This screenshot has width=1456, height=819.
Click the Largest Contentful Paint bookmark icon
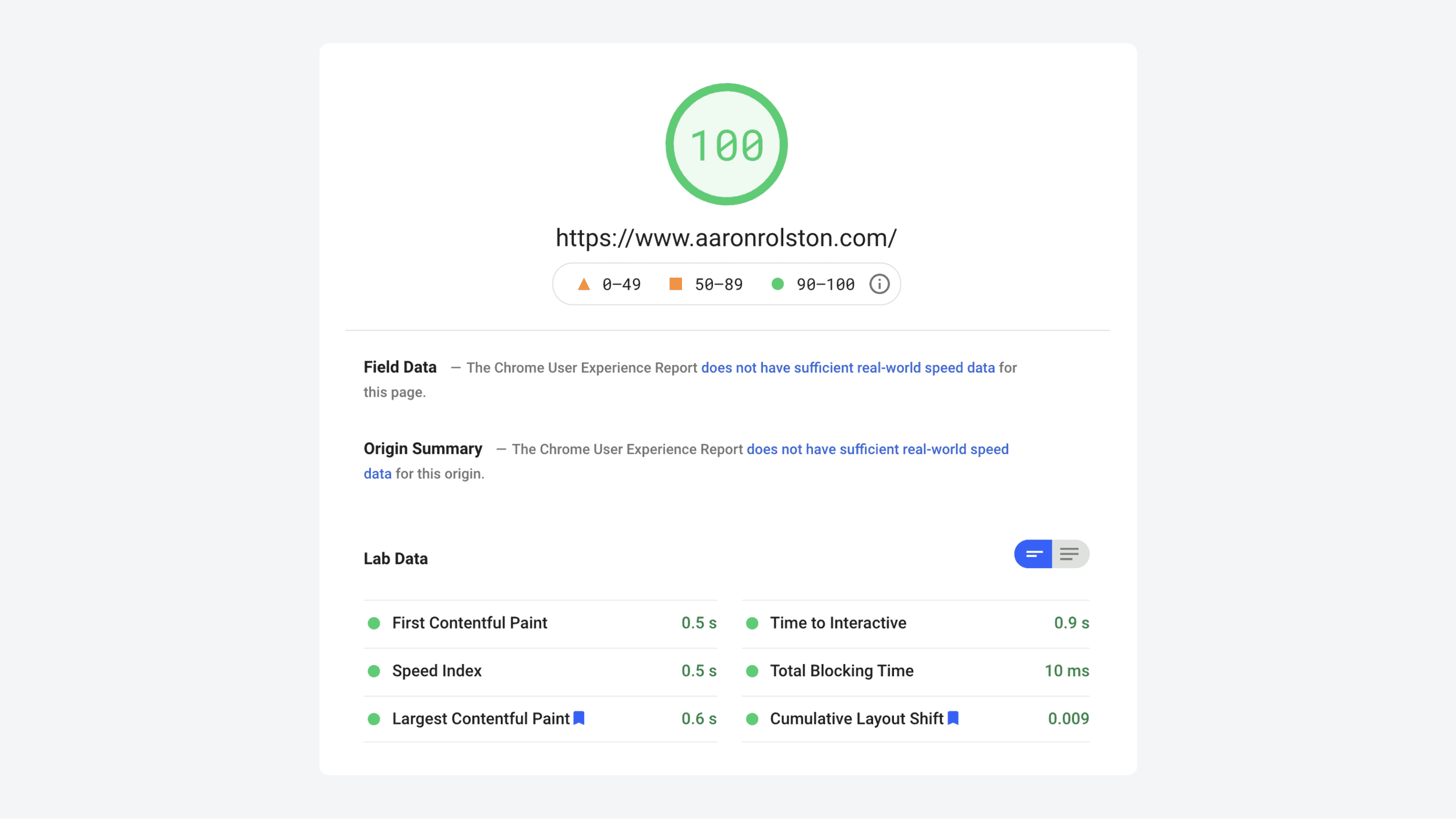pos(578,718)
